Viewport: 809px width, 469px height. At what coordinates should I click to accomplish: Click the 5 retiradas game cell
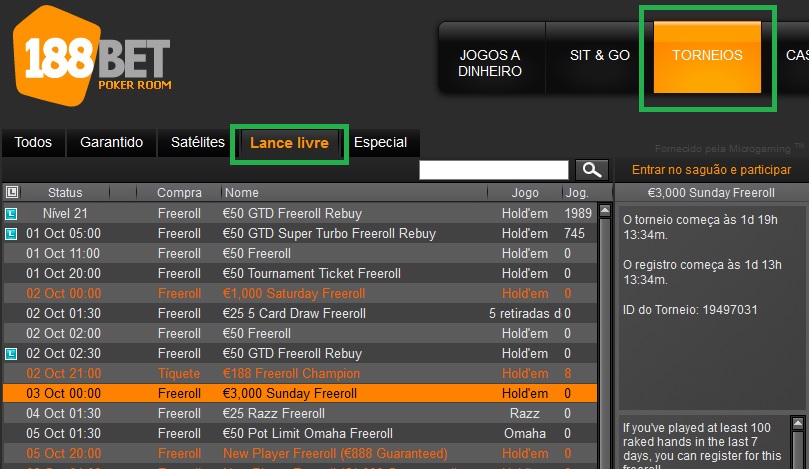point(525,314)
